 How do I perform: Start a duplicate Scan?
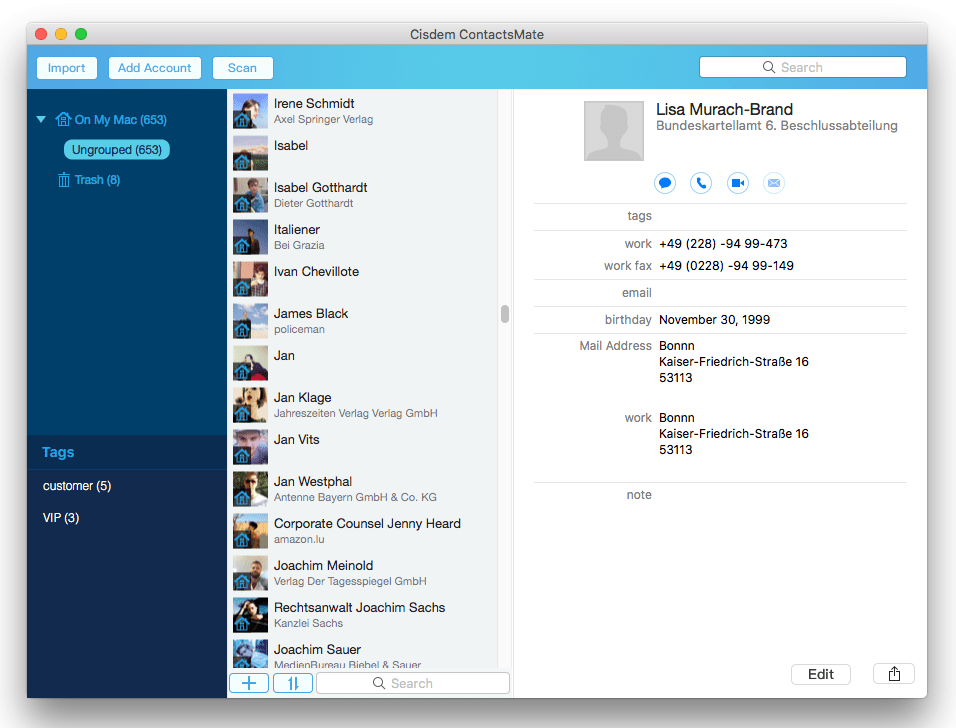[x=242, y=67]
